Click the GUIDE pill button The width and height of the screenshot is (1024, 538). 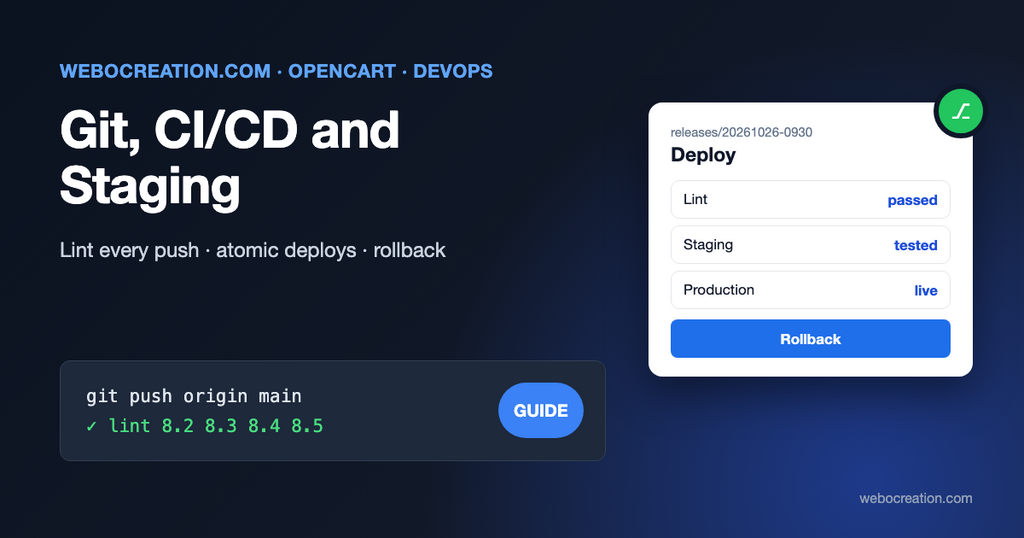pos(541,410)
